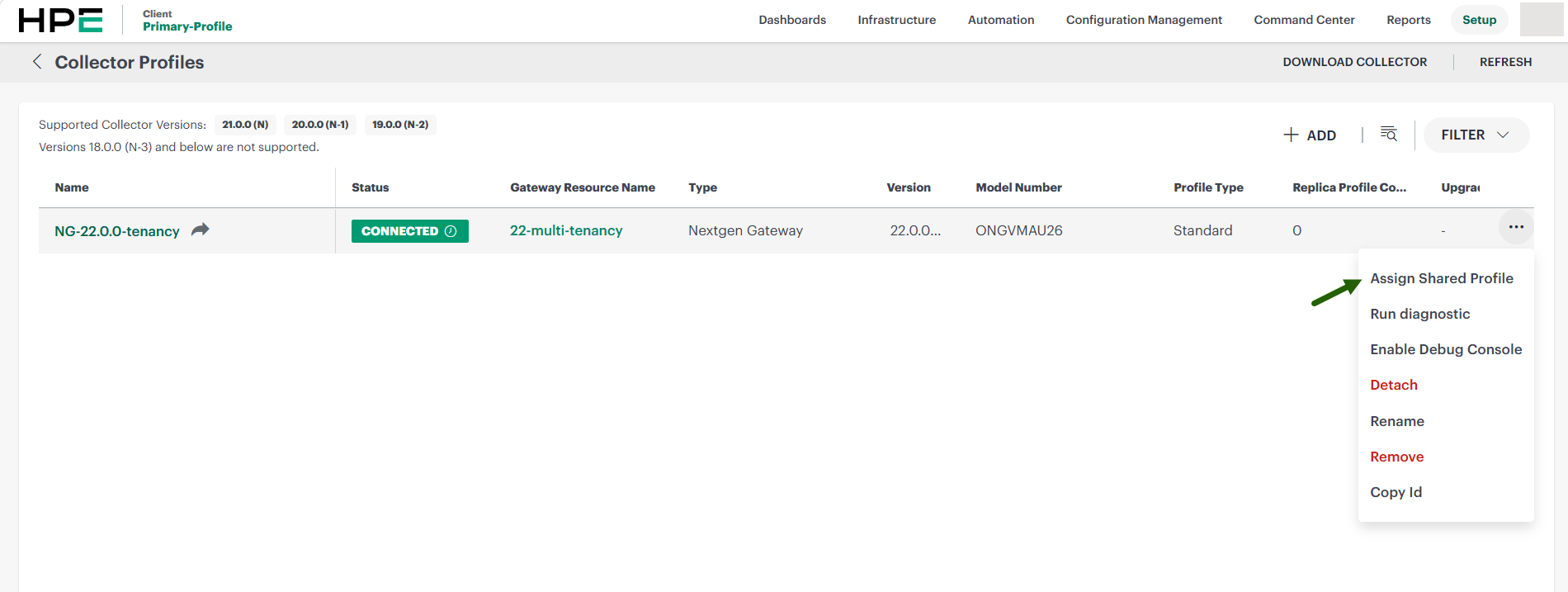This screenshot has width=1568, height=592.
Task: Click the REFRESH button
Action: [x=1505, y=62]
